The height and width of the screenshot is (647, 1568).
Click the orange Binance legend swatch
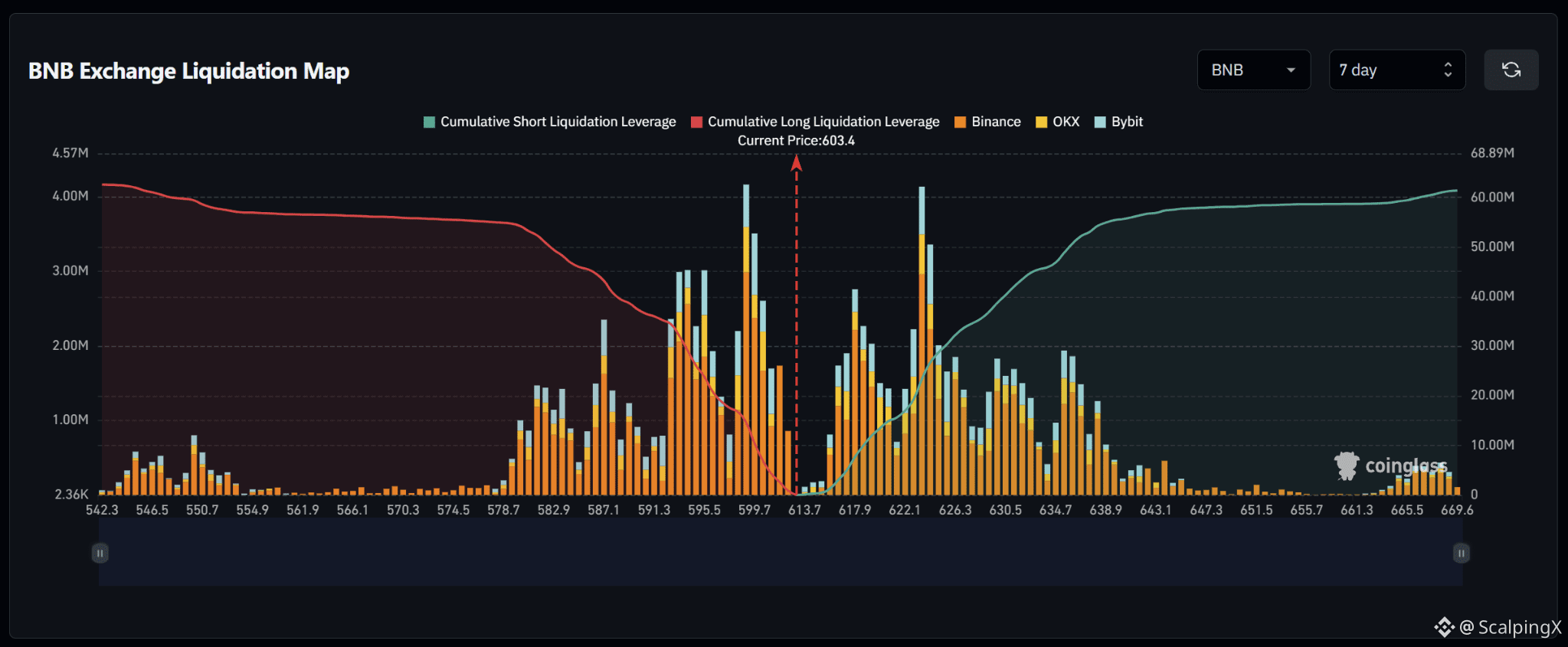click(961, 123)
